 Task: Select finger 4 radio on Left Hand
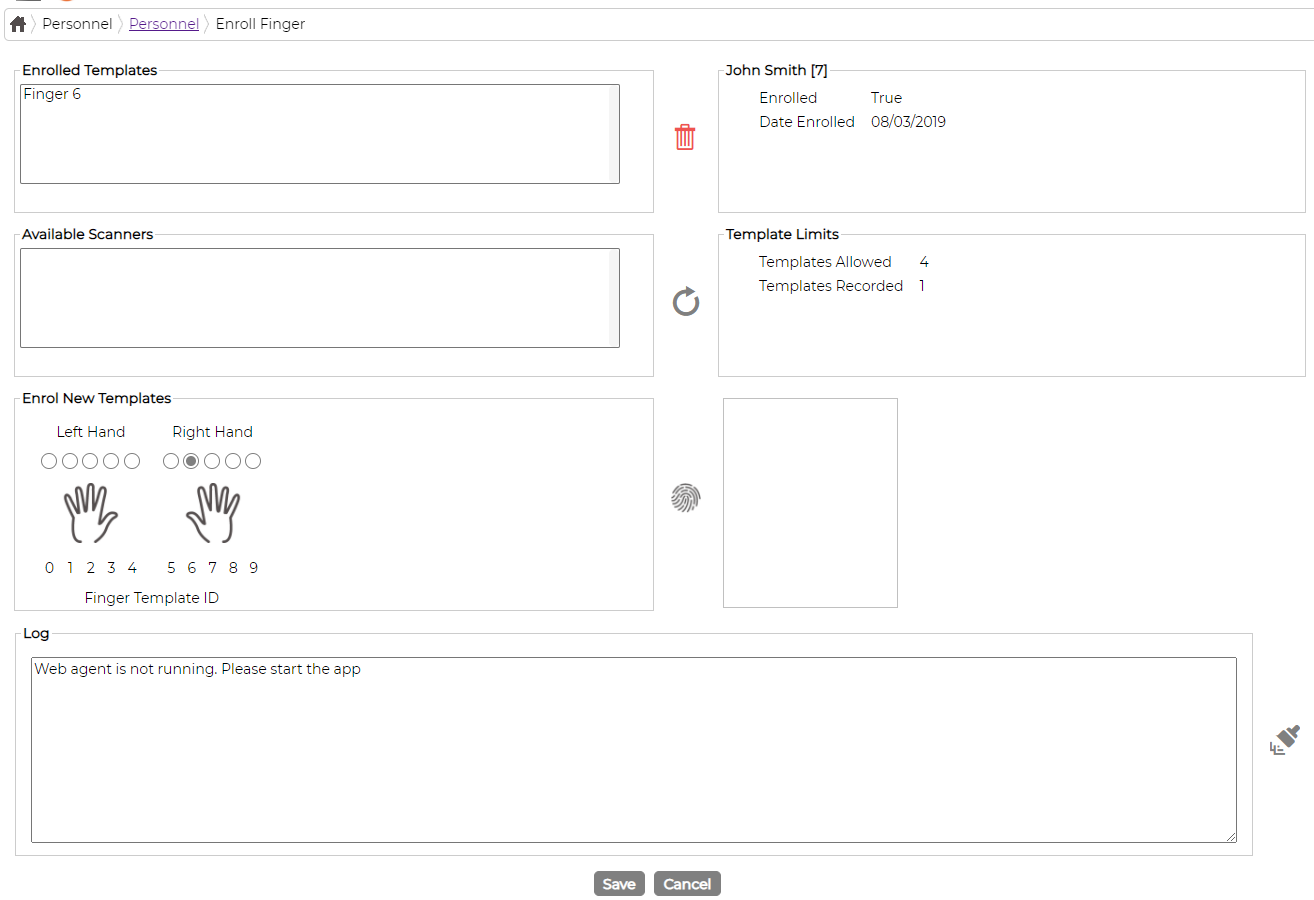pyautogui.click(x=132, y=461)
